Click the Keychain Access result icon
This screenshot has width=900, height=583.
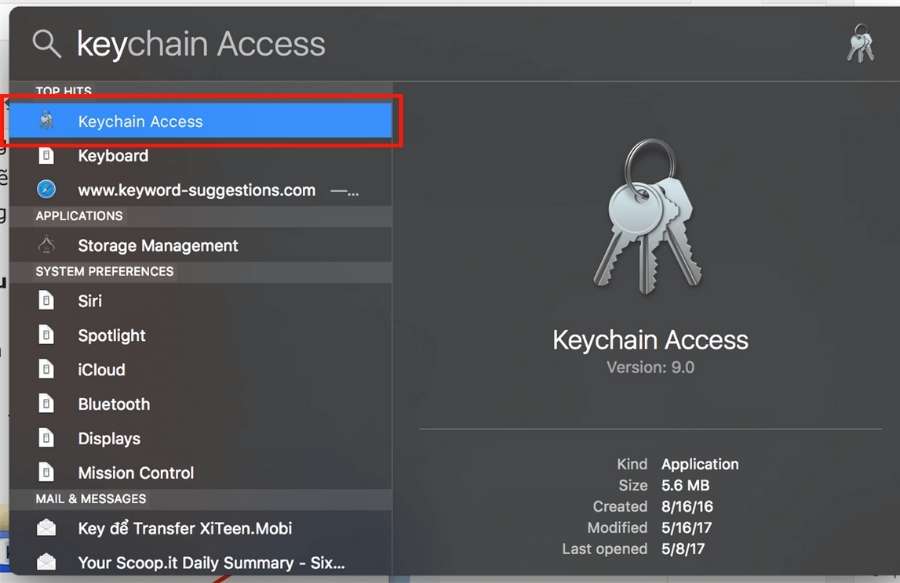pyautogui.click(x=47, y=122)
